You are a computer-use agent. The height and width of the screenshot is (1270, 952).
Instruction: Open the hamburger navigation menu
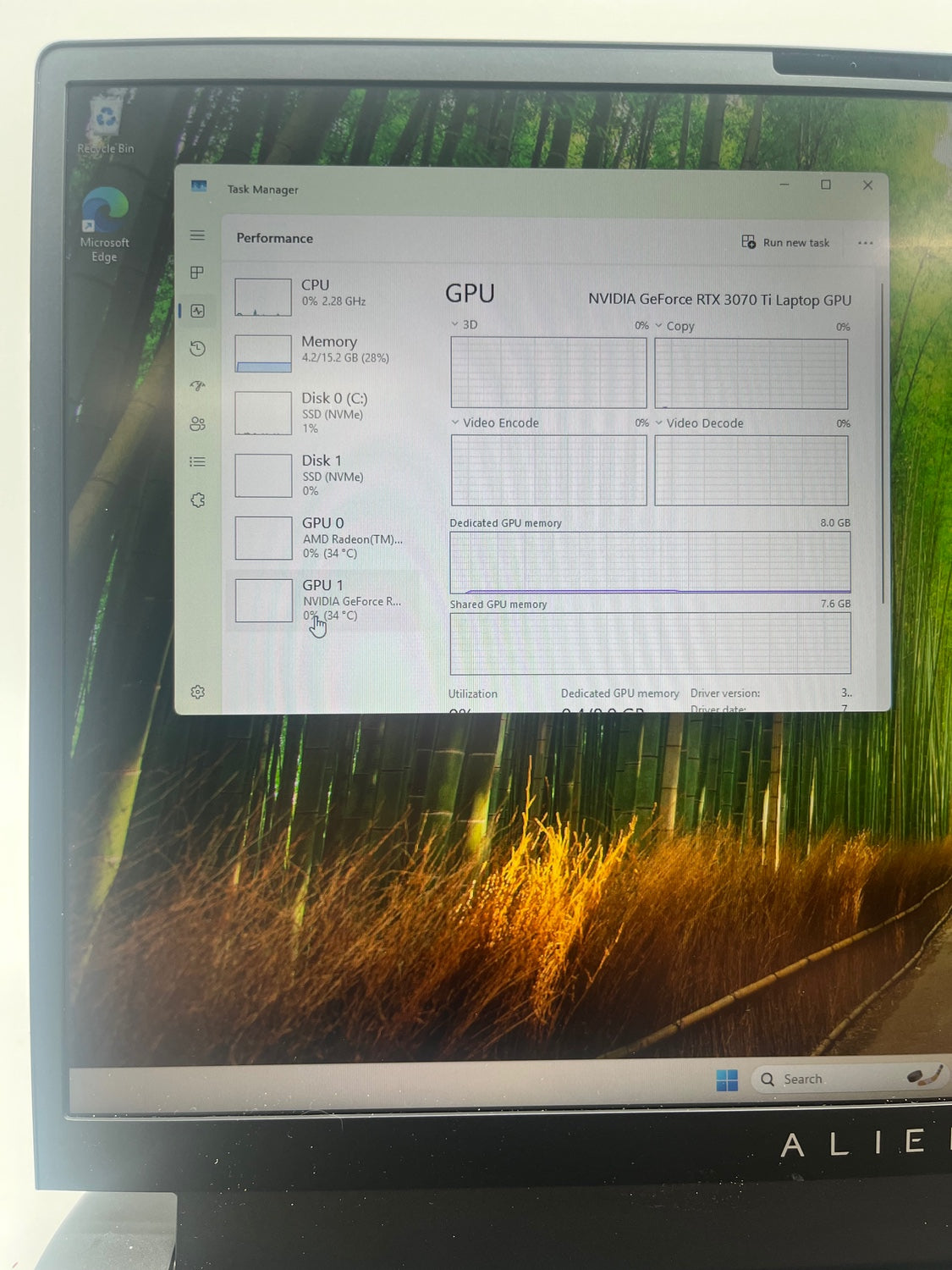pos(197,235)
